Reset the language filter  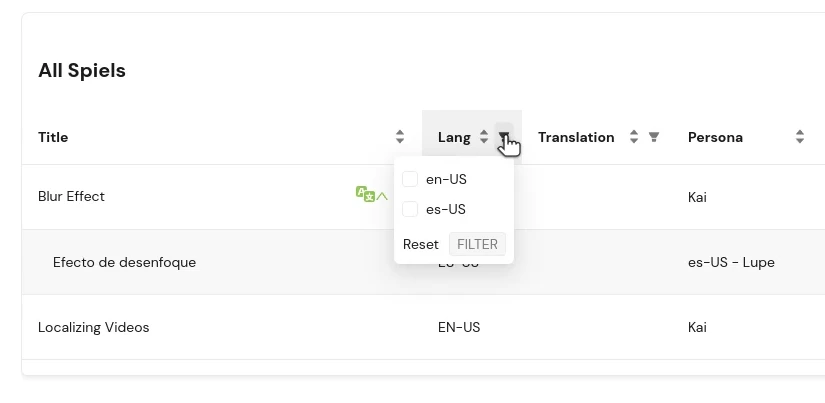[420, 244]
